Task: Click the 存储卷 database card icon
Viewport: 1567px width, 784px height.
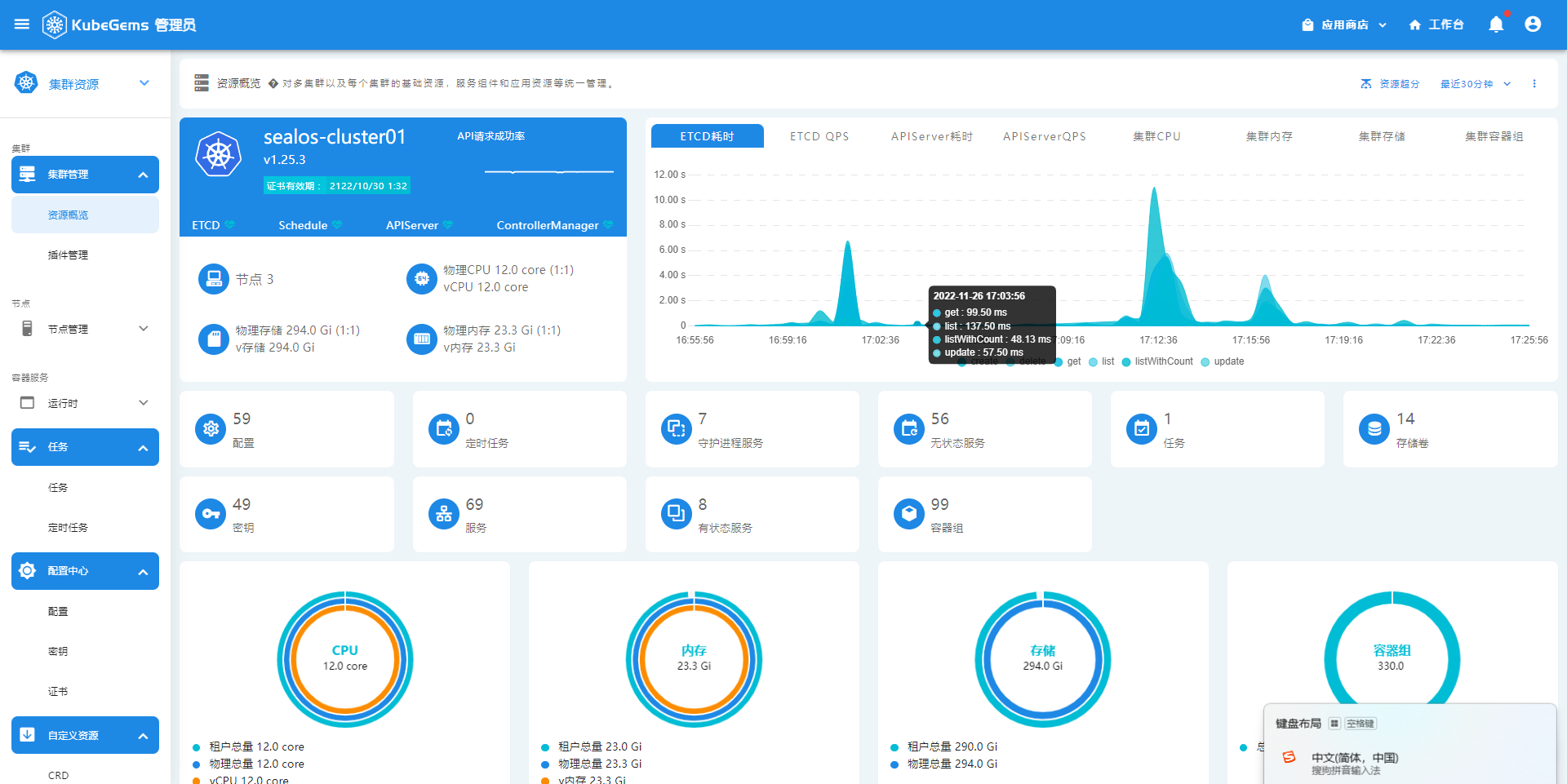Action: 1374,428
